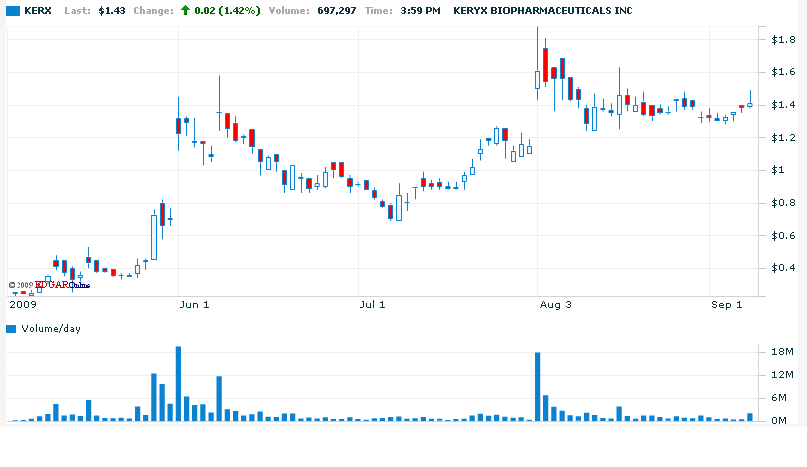Click the $0.4 price axis label

783,268
